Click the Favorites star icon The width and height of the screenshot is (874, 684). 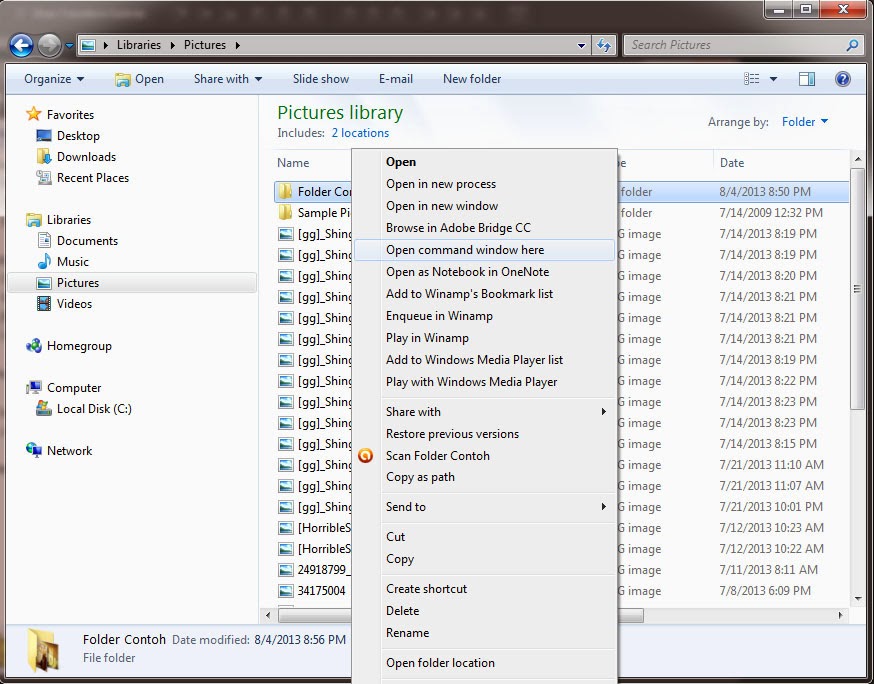pos(33,114)
